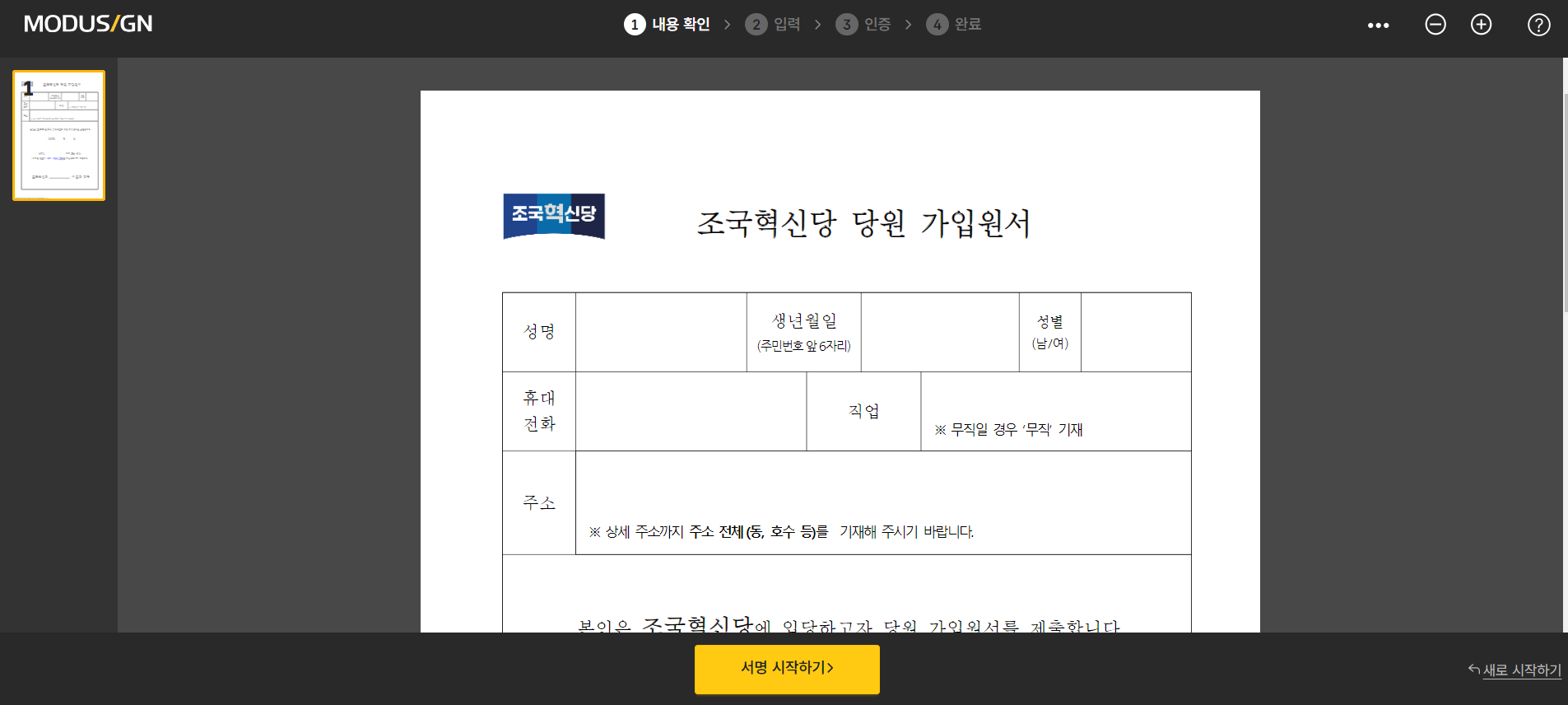
Task: Click the 성별 (남/여) label cell
Action: coord(1050,332)
